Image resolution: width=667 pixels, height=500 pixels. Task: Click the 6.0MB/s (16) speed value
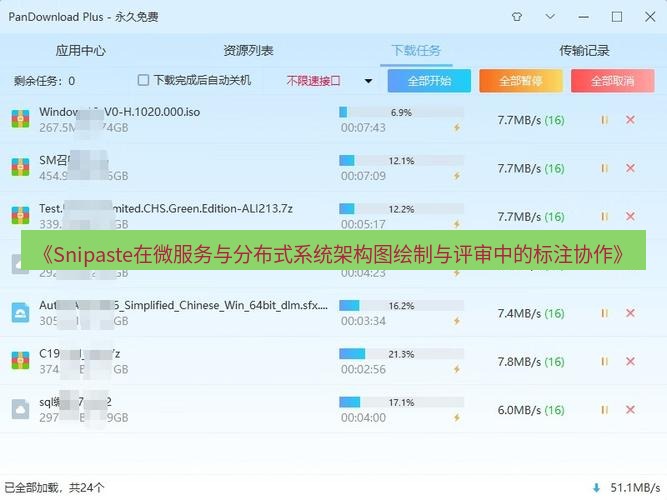coord(531,410)
